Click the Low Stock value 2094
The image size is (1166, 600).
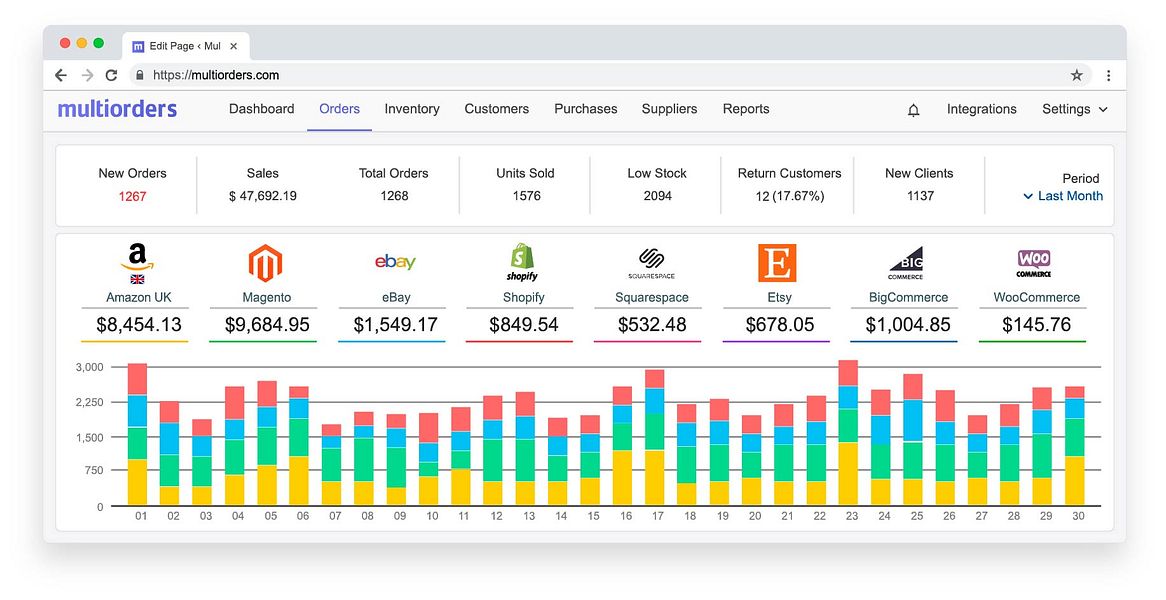[657, 196]
